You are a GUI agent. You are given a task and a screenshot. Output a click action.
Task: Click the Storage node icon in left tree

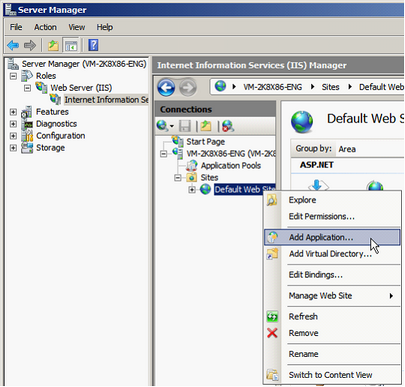tap(27, 148)
